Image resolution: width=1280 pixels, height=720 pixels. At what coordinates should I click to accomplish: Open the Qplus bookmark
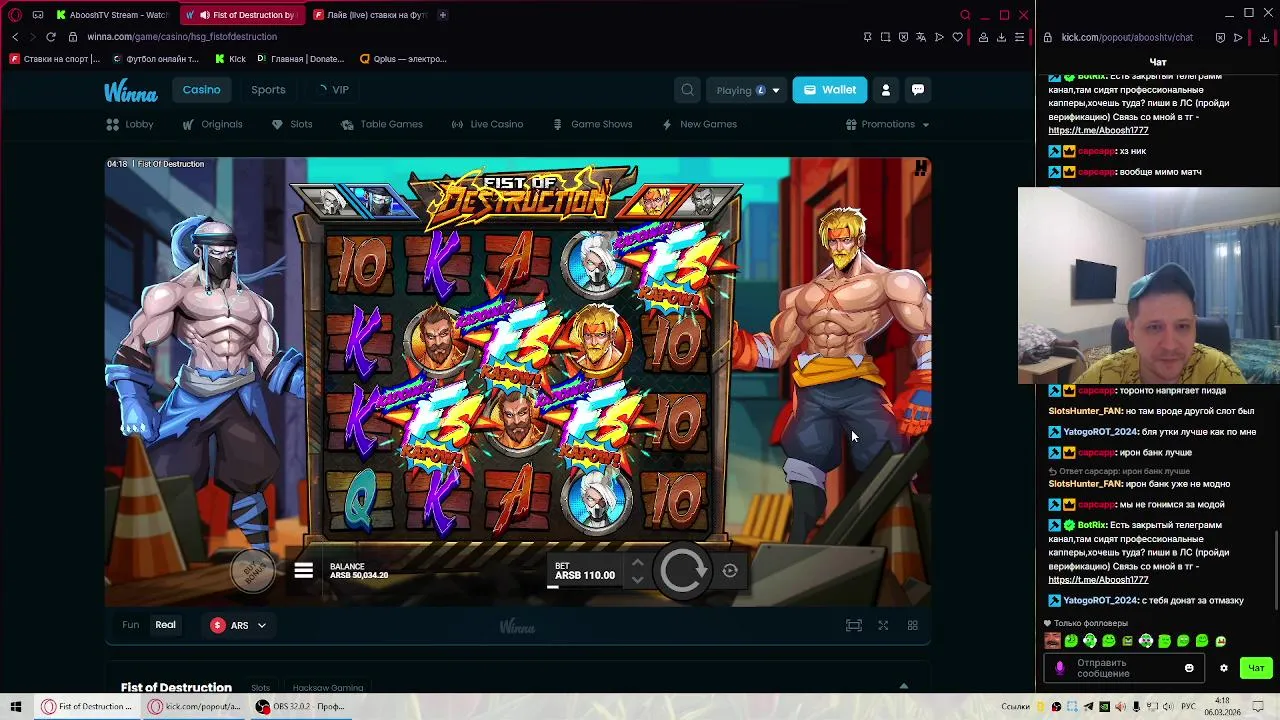tap(403, 59)
